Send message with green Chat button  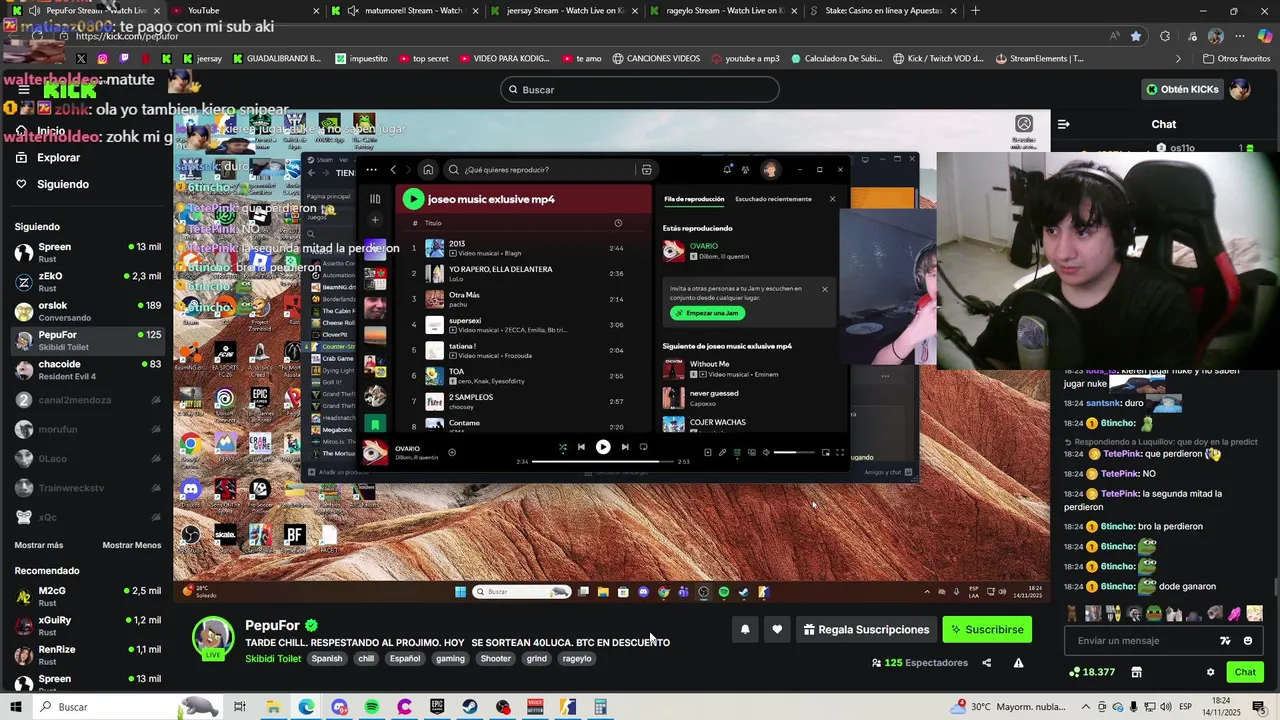tap(1245, 672)
